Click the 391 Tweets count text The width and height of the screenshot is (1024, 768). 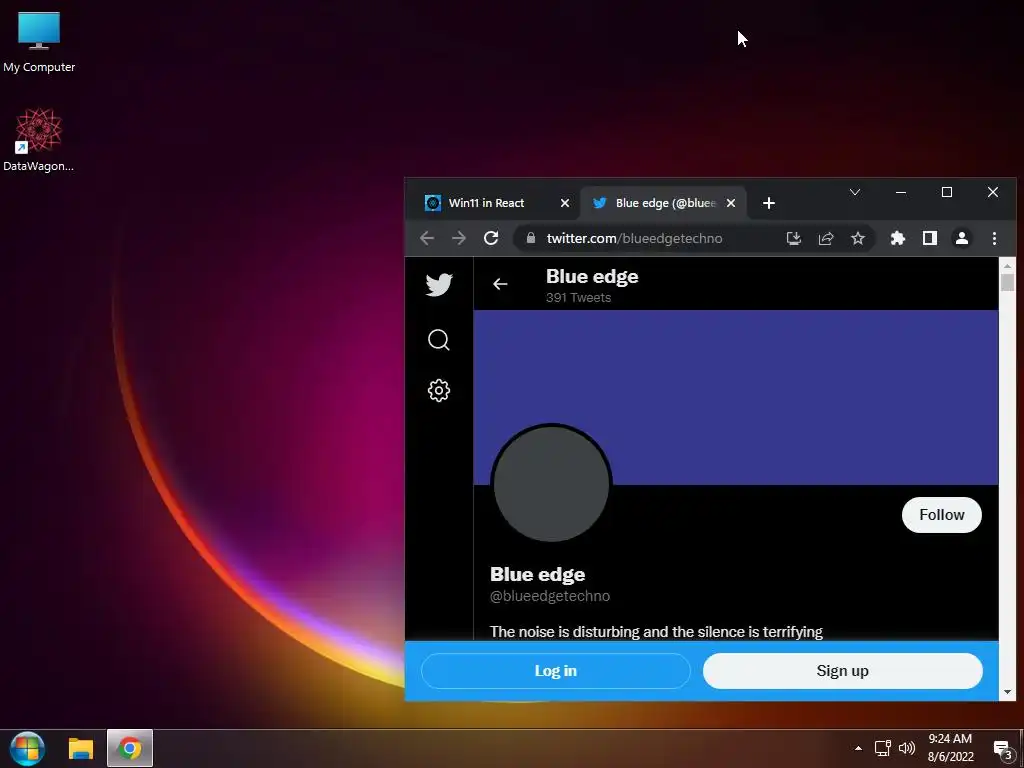(579, 298)
